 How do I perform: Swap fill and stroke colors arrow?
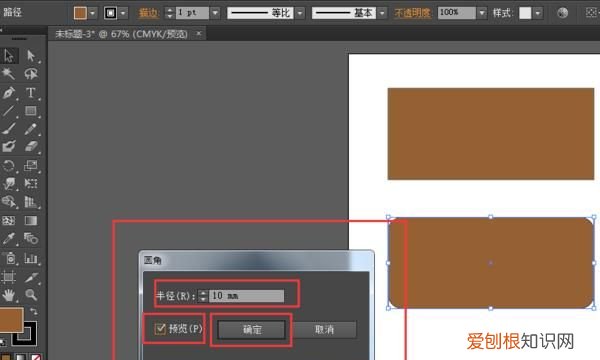click(x=34, y=311)
